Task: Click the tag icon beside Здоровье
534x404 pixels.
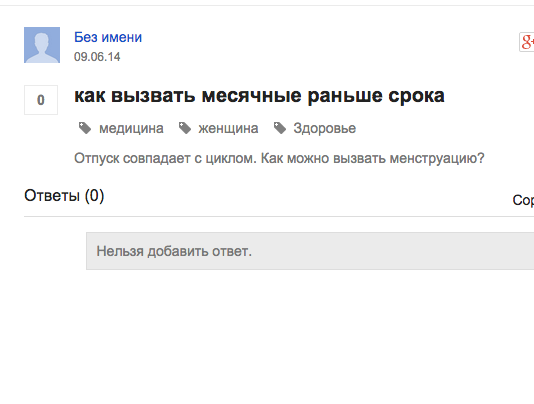Action: (280, 128)
